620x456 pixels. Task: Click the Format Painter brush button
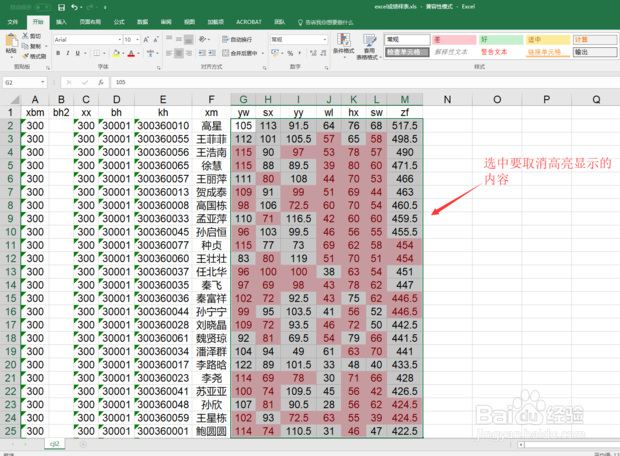(x=34, y=56)
